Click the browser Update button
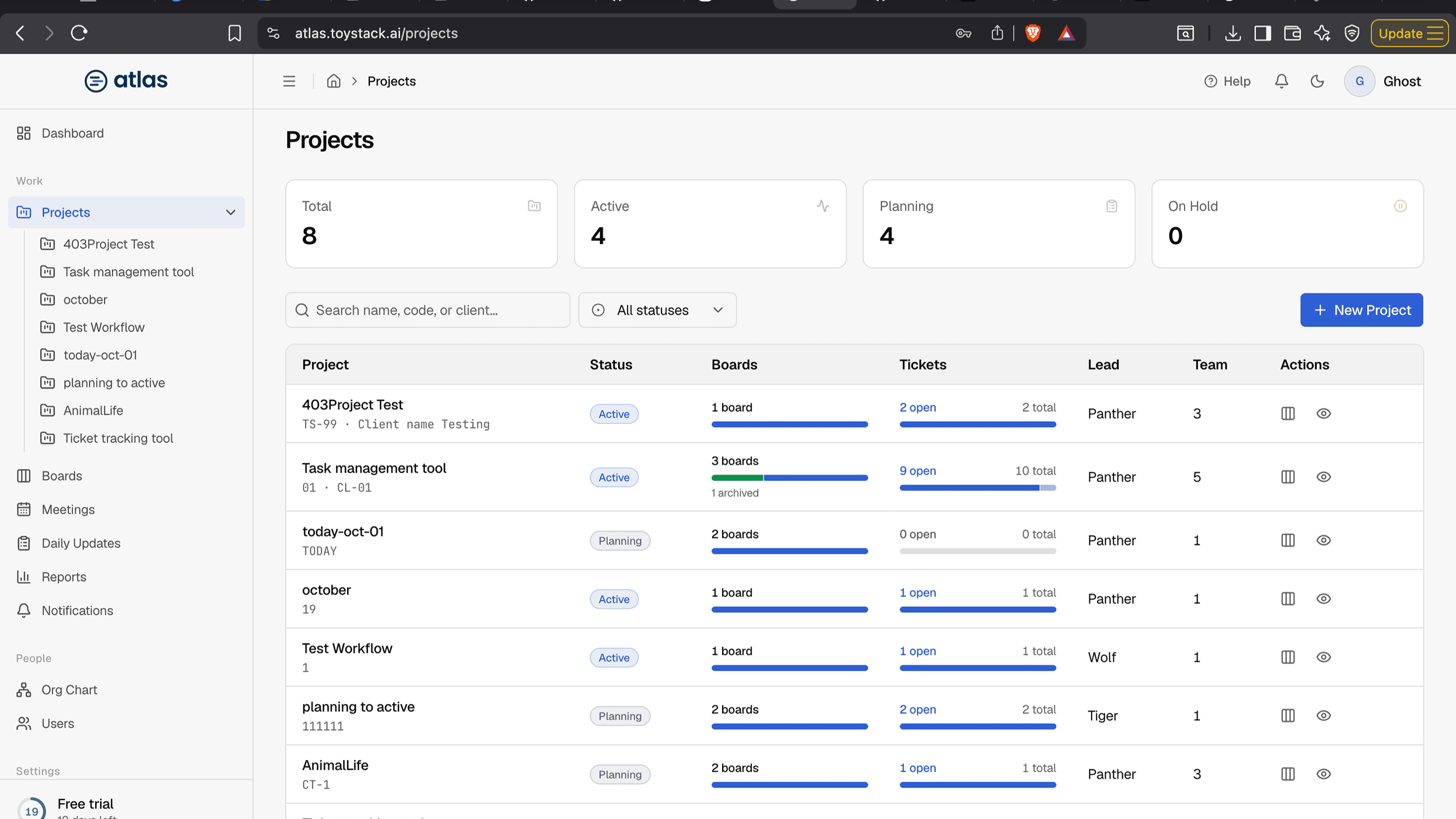Image resolution: width=1456 pixels, height=819 pixels. (x=1409, y=33)
